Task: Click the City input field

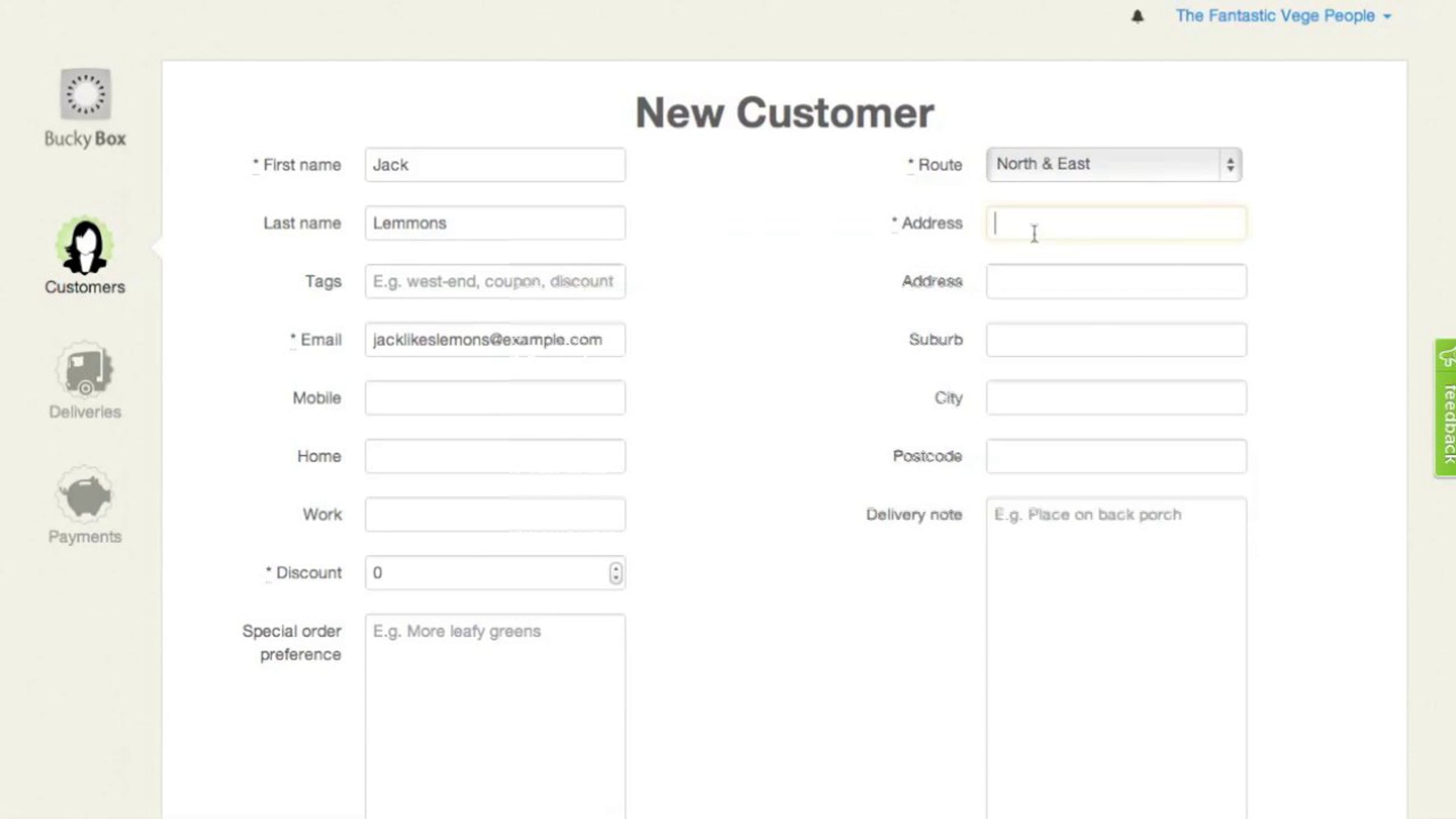Action: coord(1116,398)
